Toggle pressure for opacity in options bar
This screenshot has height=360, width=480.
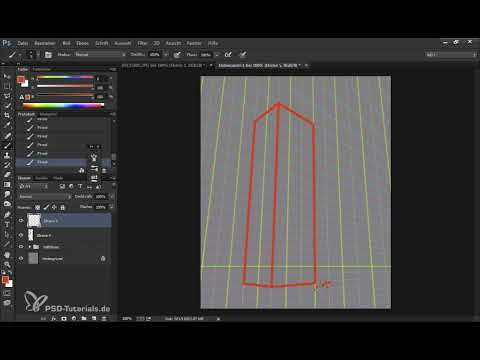click(x=177, y=54)
